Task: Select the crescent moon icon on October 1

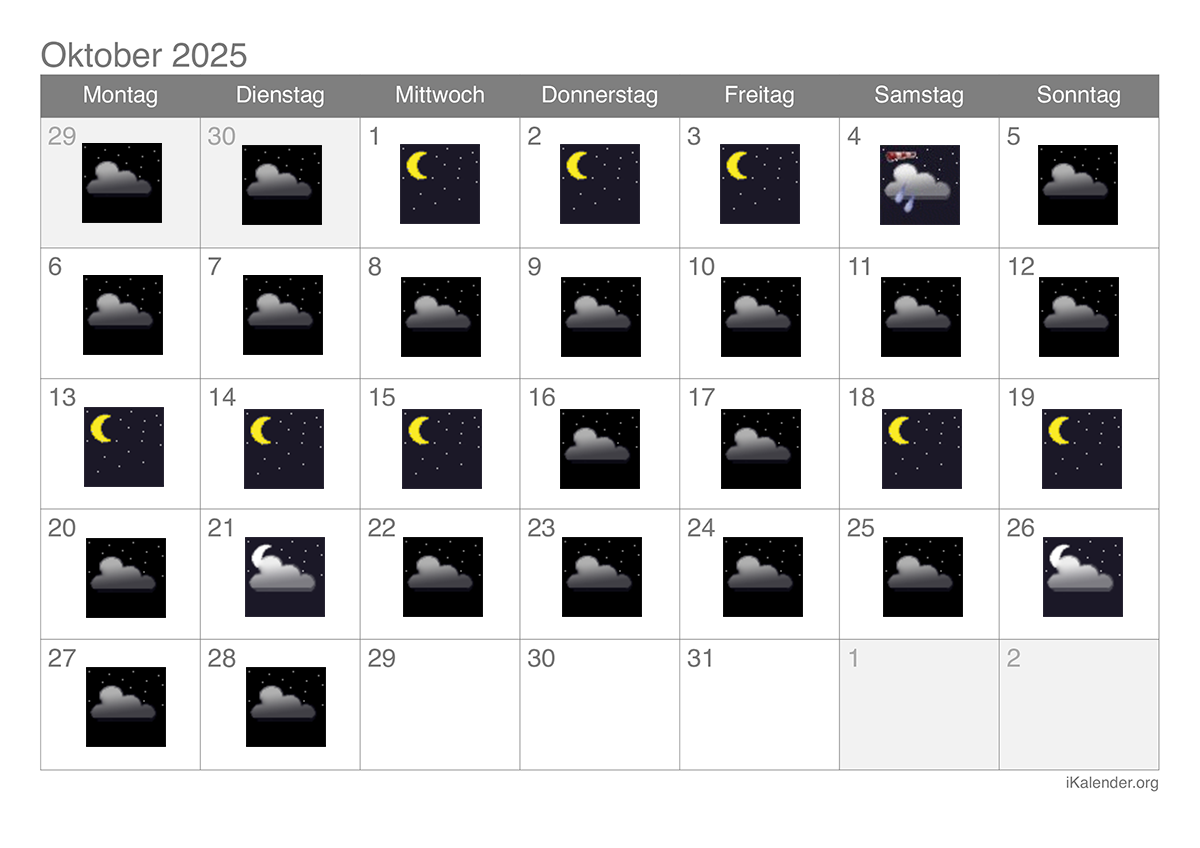Action: (439, 184)
